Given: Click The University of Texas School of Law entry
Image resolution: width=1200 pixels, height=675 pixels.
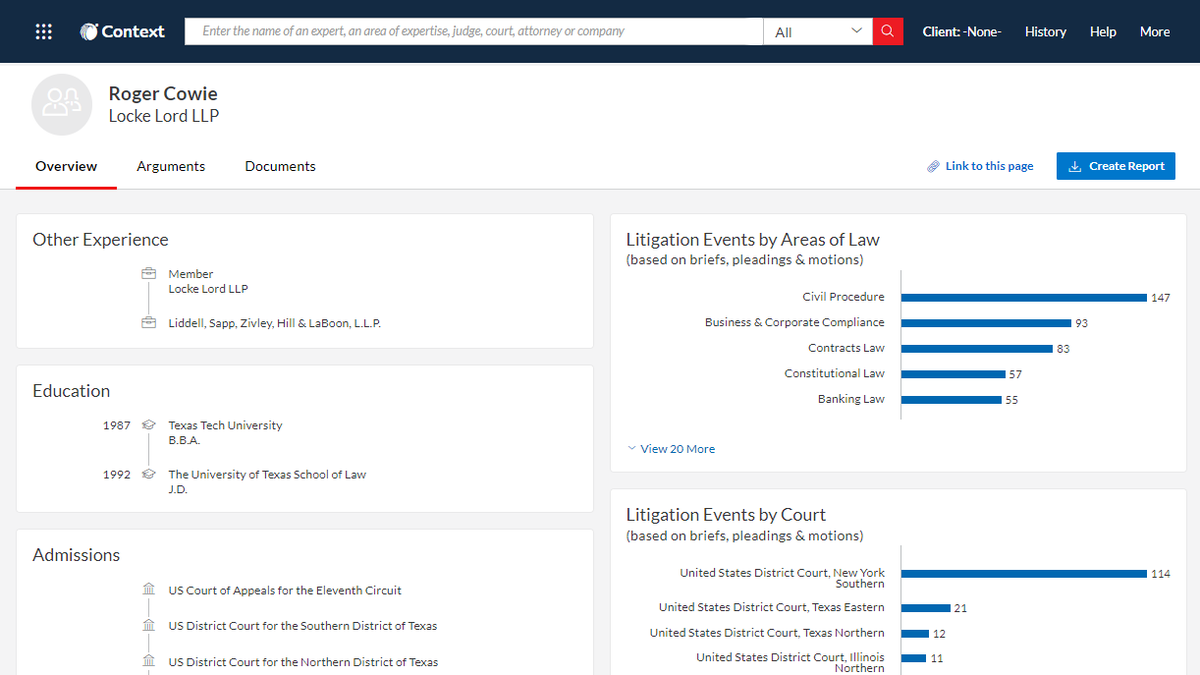Looking at the screenshot, I should pyautogui.click(x=267, y=474).
